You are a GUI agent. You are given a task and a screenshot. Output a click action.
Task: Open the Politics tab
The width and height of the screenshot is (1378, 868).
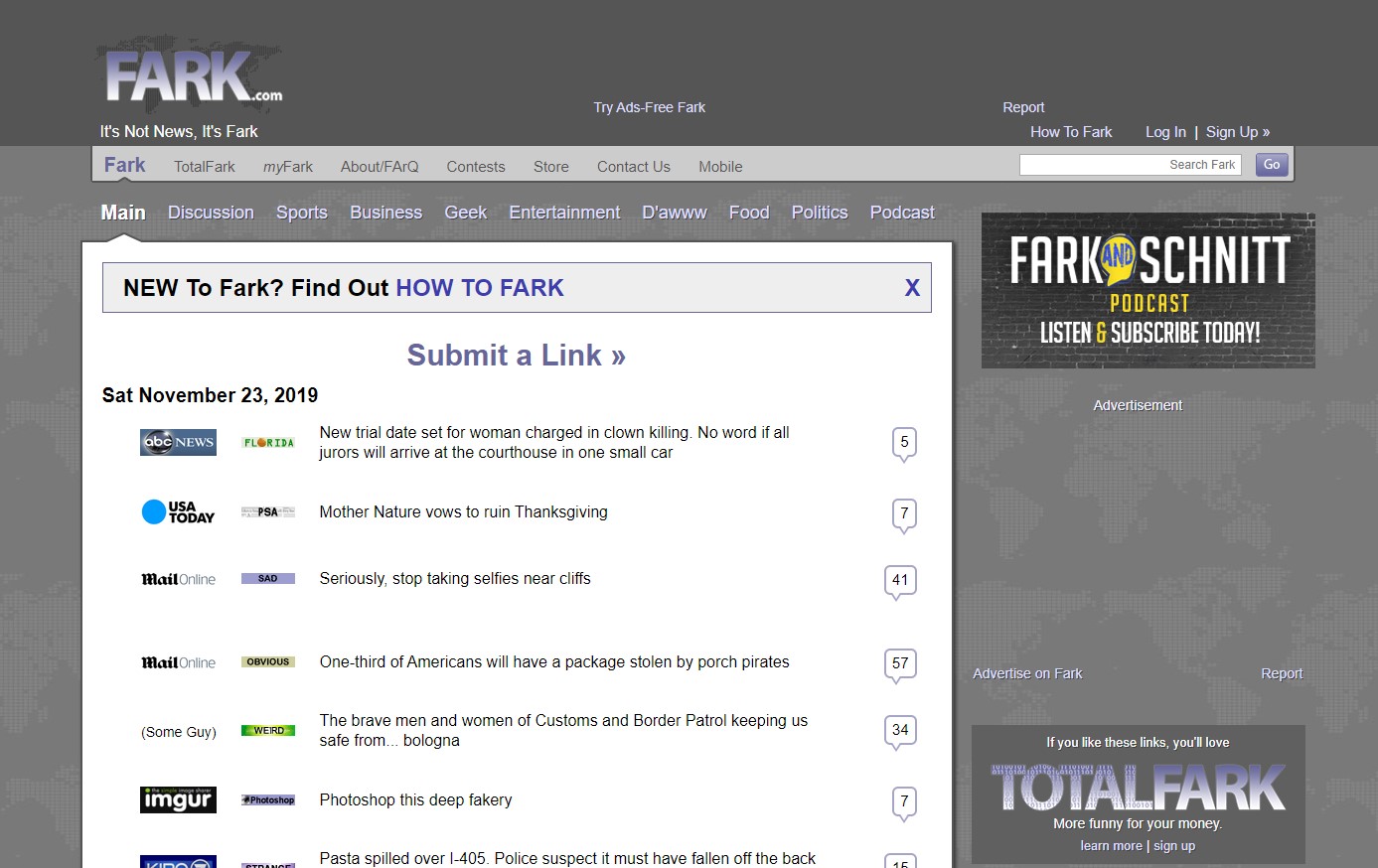[x=820, y=213]
